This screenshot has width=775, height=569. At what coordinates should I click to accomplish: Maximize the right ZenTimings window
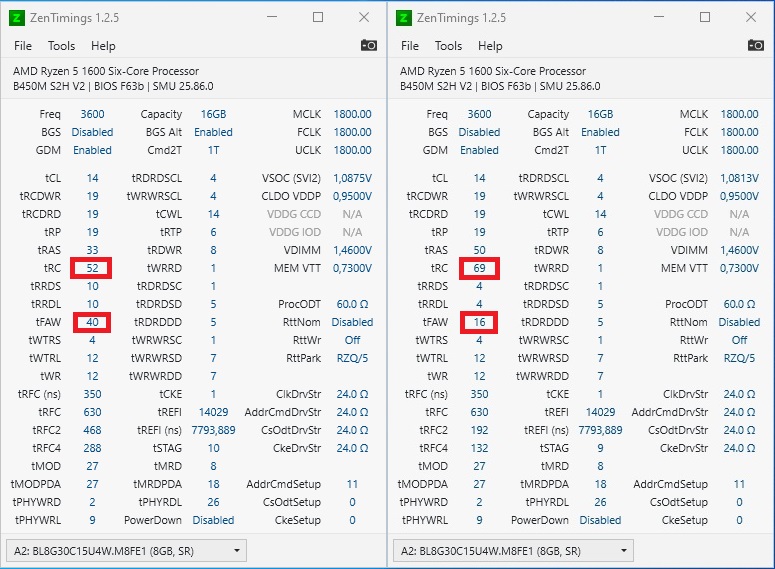point(705,17)
